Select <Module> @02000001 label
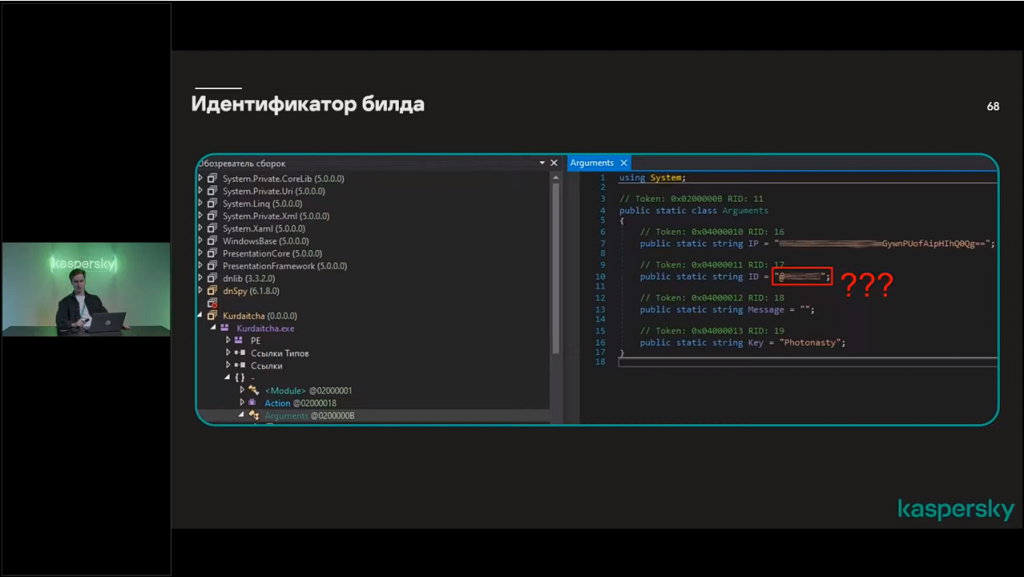Screen dimensions: 1024x577 [x=308, y=390]
